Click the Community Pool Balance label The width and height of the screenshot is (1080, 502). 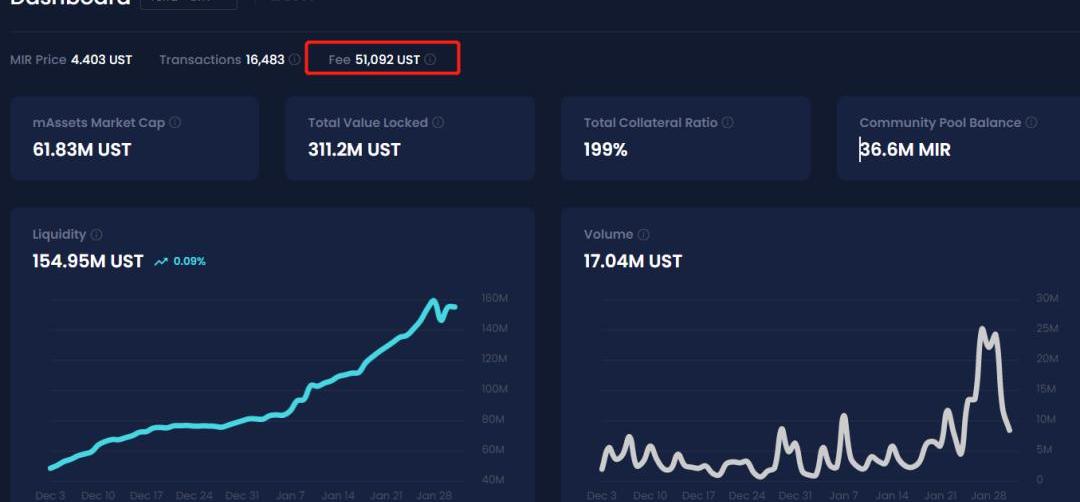[940, 123]
